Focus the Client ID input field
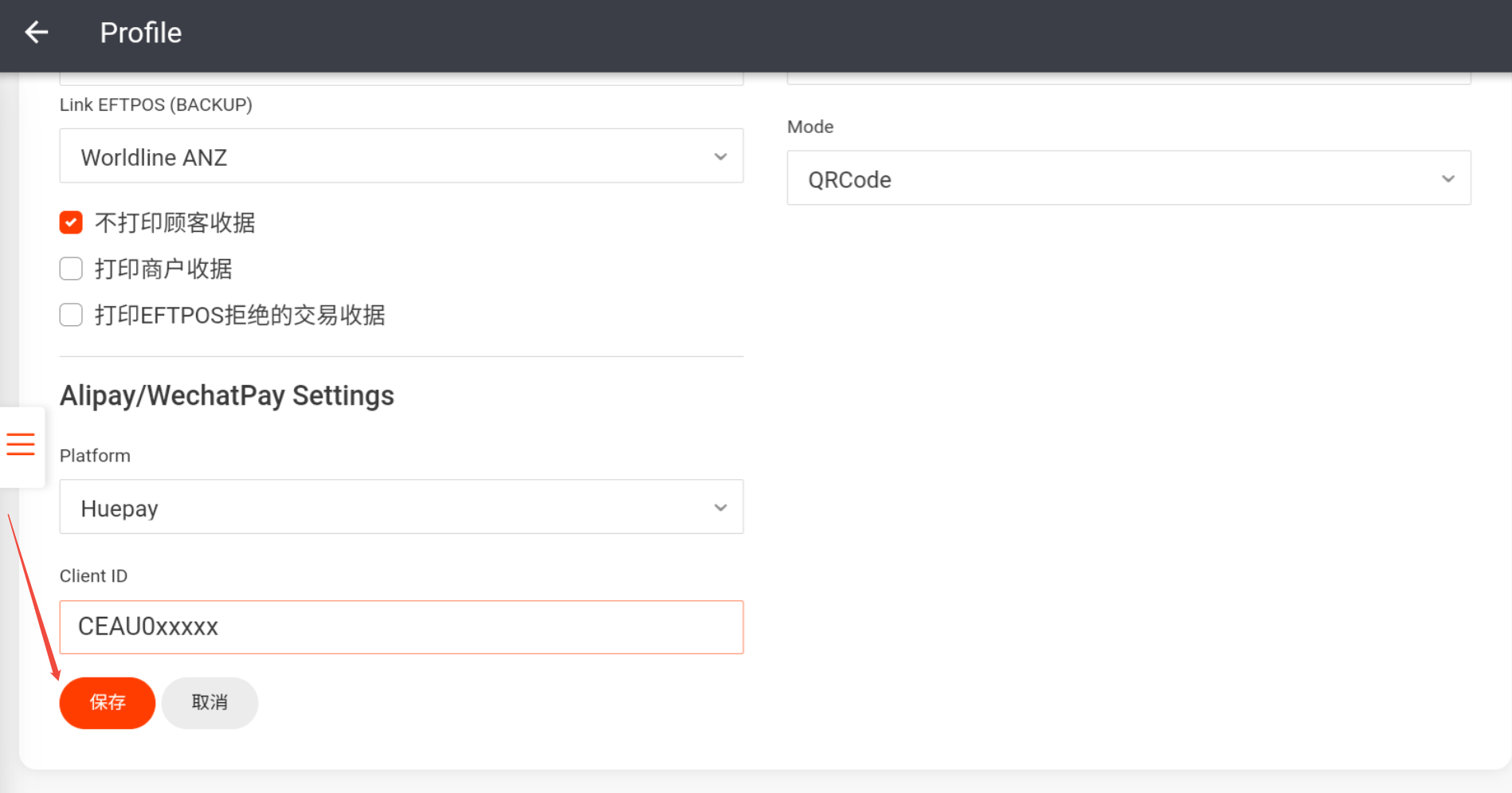 point(401,627)
